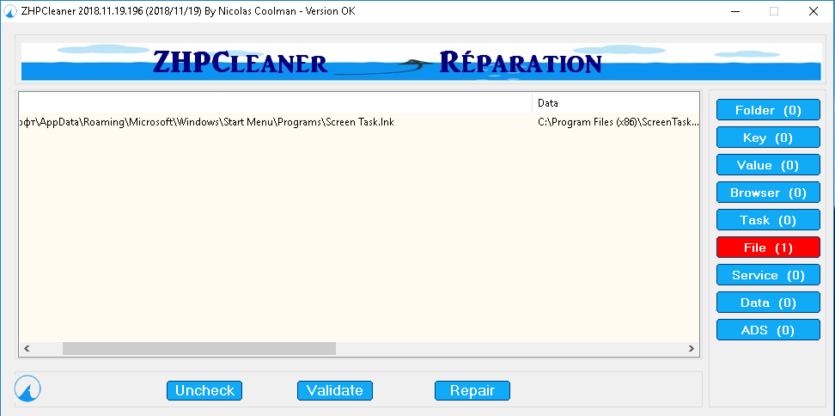This screenshot has height=416, width=835.
Task: Open the Key (0) category
Action: coord(768,138)
